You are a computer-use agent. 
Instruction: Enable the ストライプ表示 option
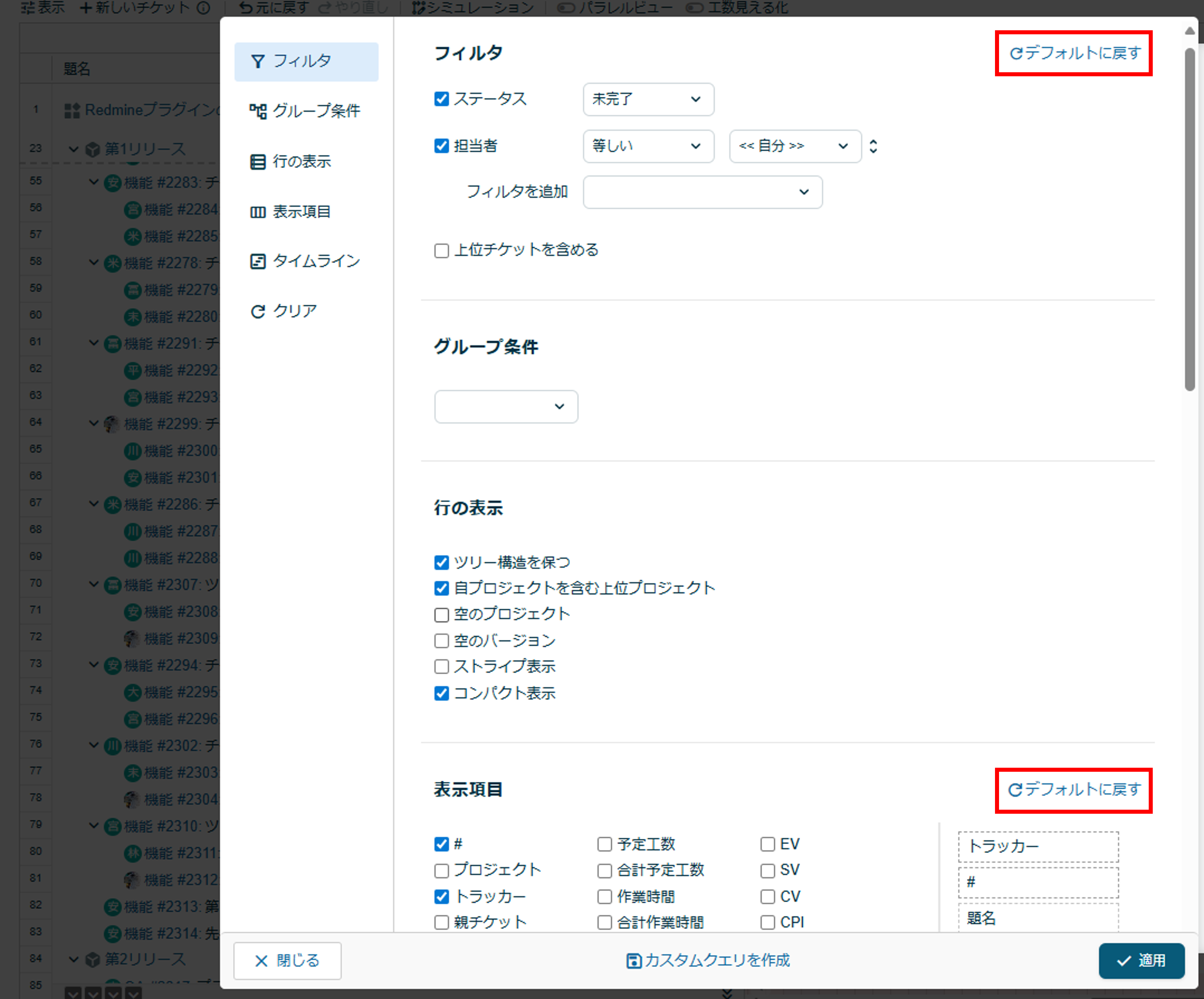tap(441, 666)
